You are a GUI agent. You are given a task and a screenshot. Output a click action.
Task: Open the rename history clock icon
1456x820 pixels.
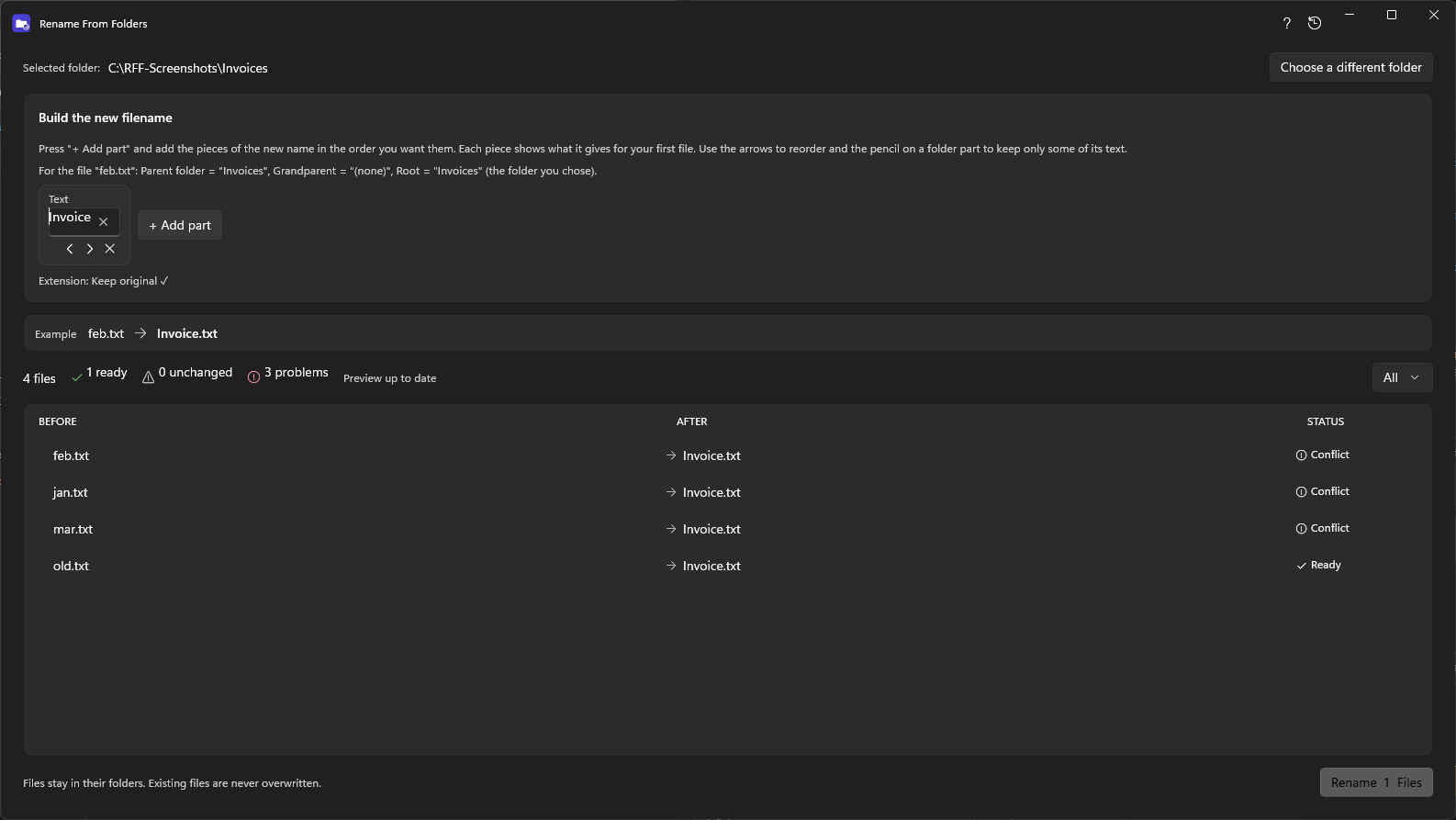1315,23
